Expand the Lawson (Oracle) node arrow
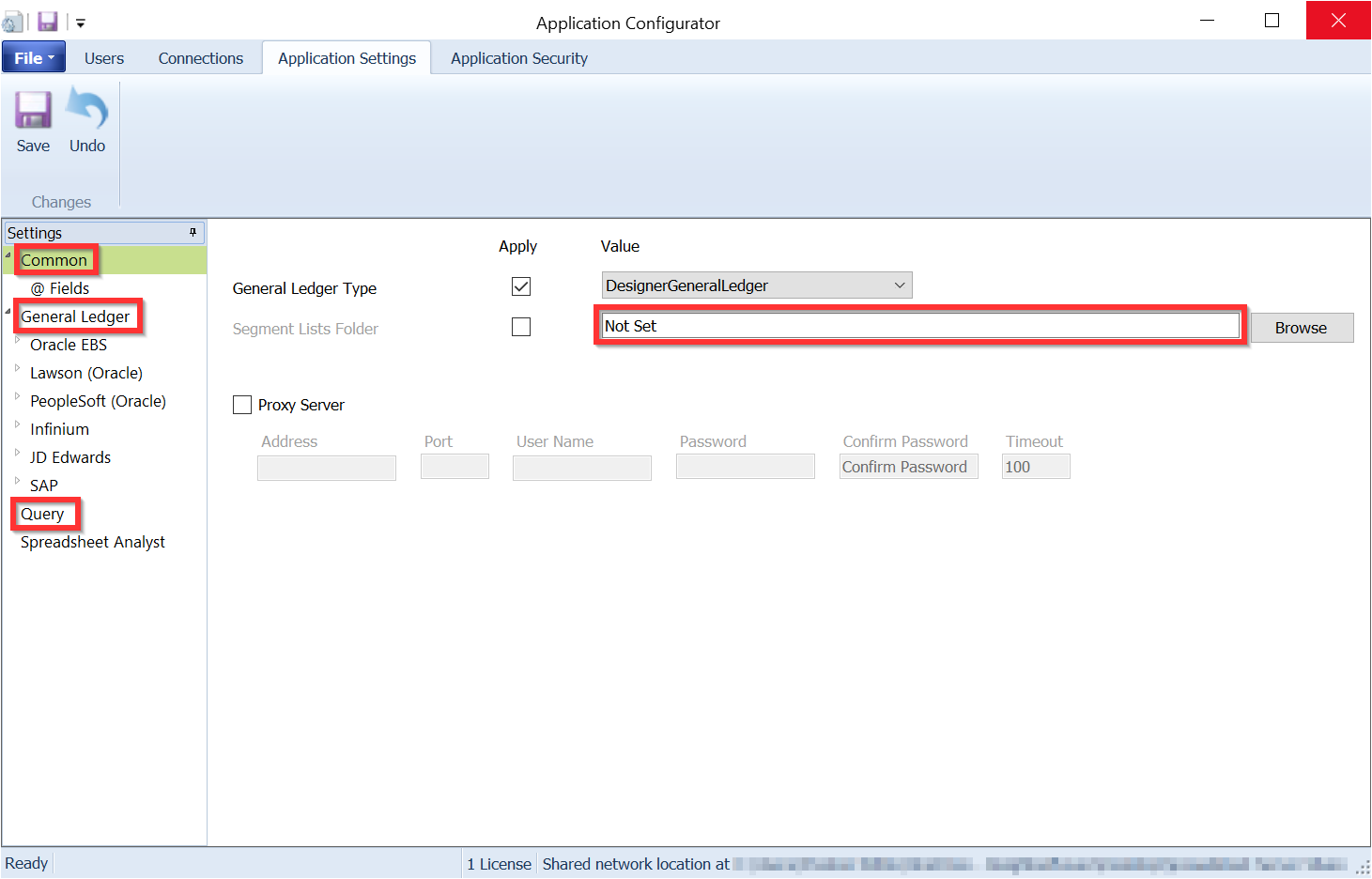This screenshot has width=1372, height=879. point(18,368)
